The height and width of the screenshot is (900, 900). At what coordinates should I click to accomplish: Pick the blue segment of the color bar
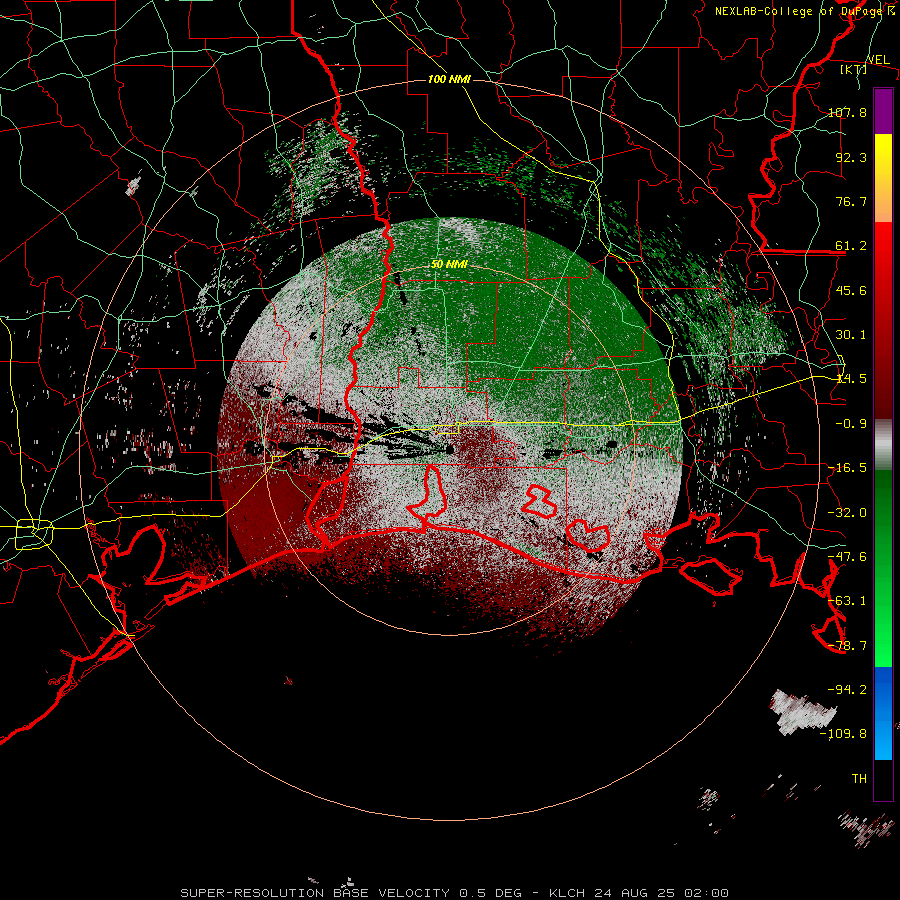pos(883,713)
